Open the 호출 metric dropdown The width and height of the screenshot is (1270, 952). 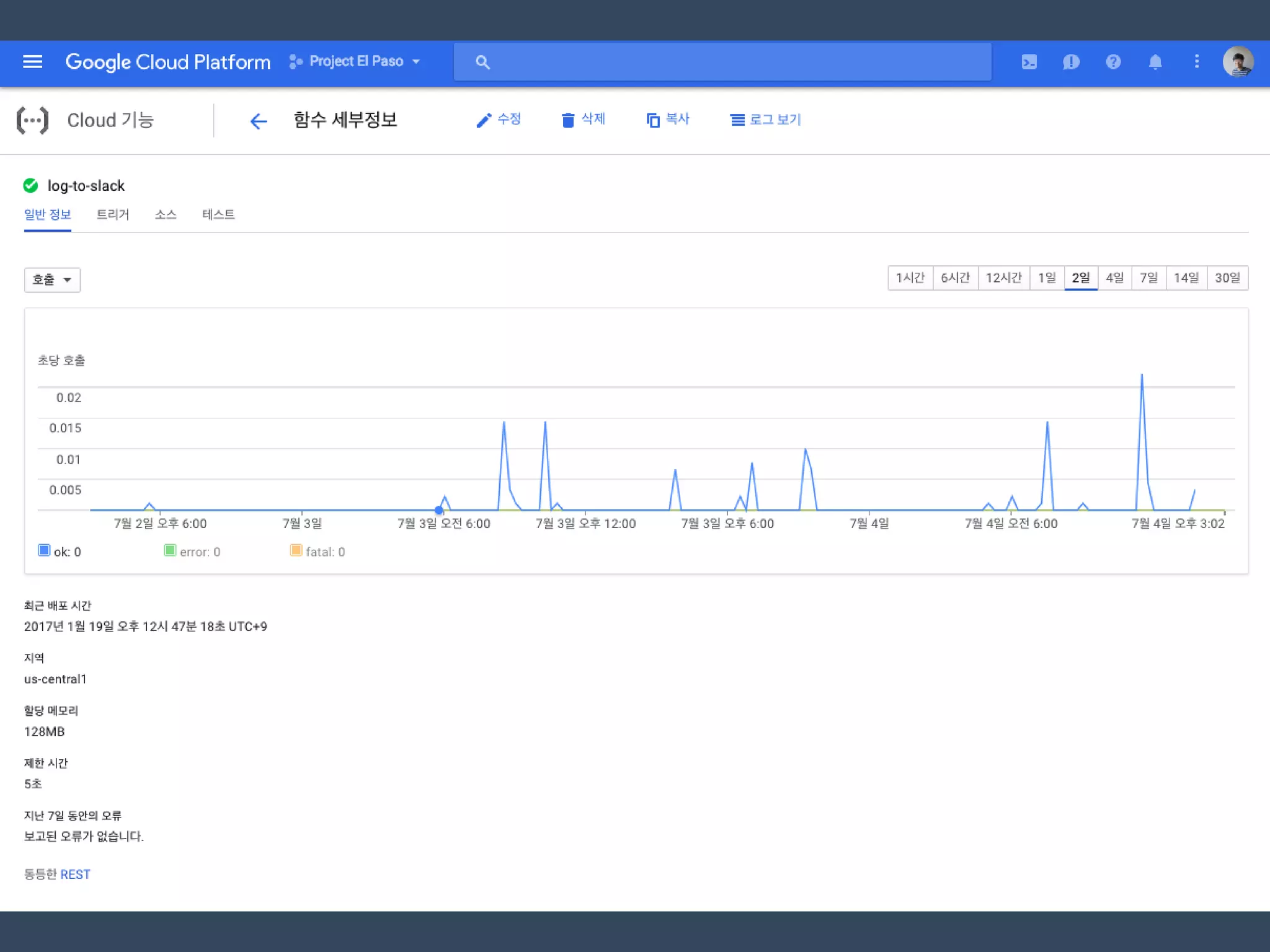click(x=52, y=280)
